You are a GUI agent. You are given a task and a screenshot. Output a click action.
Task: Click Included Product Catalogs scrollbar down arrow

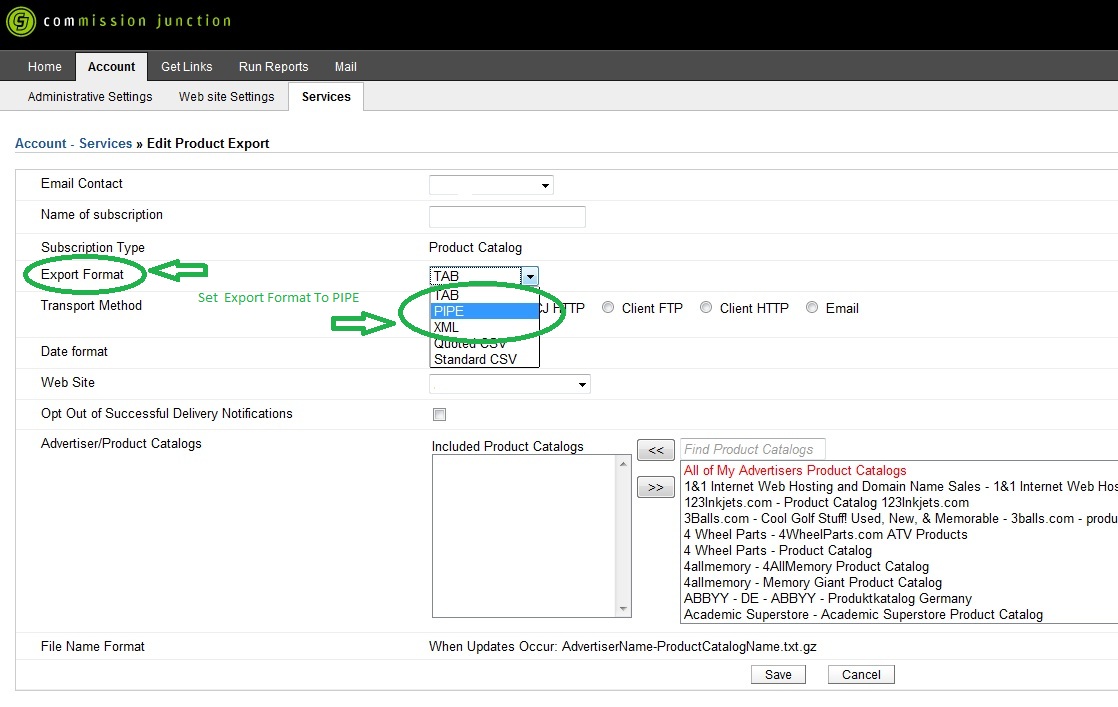(623, 609)
